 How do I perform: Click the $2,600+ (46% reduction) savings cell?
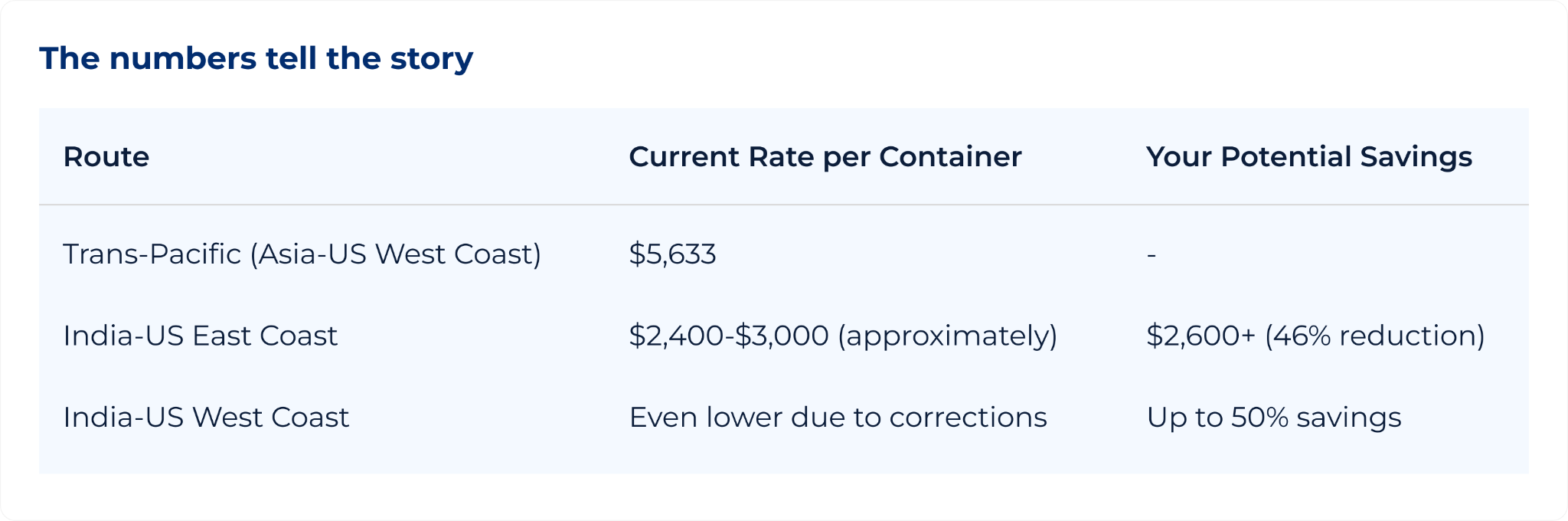(x=1315, y=336)
